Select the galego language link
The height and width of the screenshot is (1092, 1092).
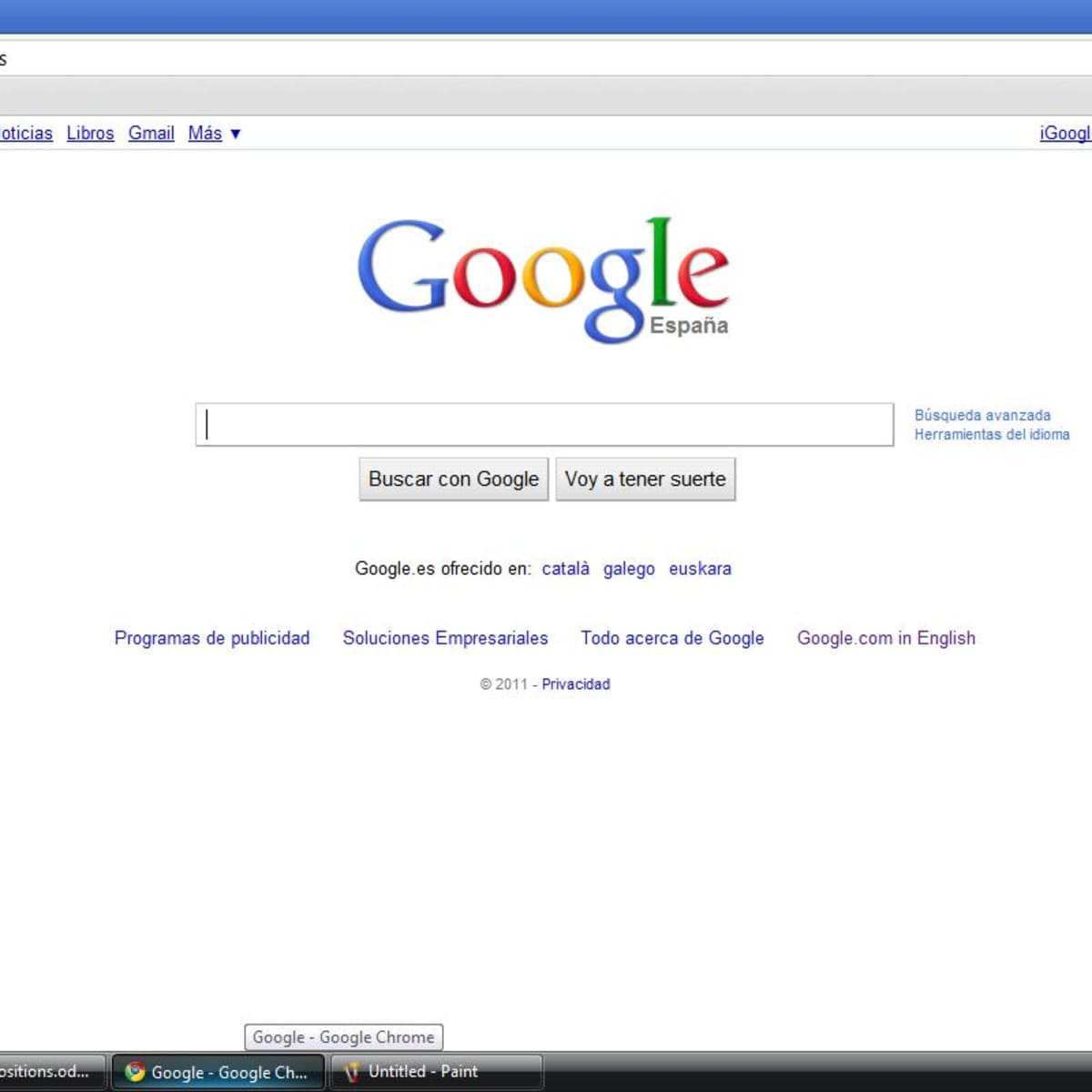629,569
